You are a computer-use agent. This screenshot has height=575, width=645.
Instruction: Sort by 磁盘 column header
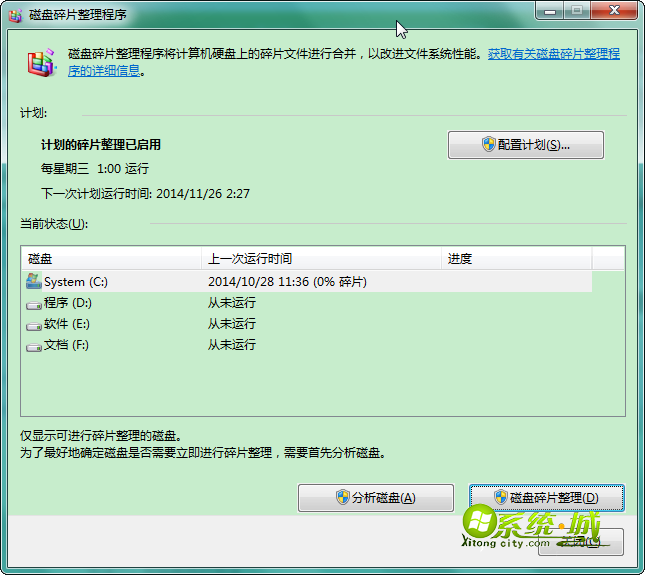(111, 258)
